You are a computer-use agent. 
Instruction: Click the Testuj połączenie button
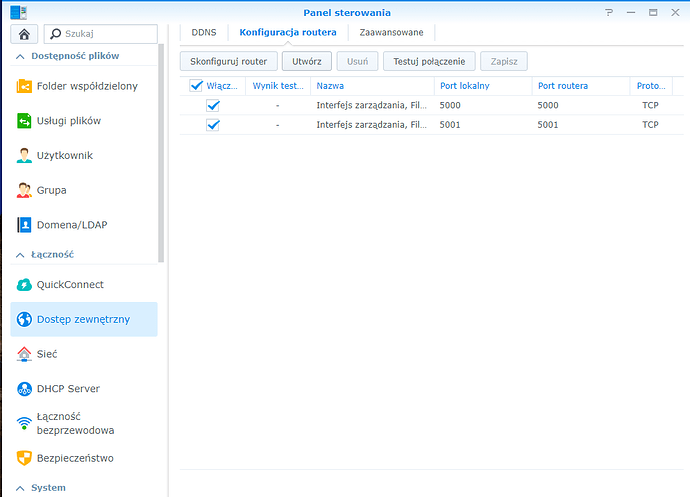(x=429, y=61)
